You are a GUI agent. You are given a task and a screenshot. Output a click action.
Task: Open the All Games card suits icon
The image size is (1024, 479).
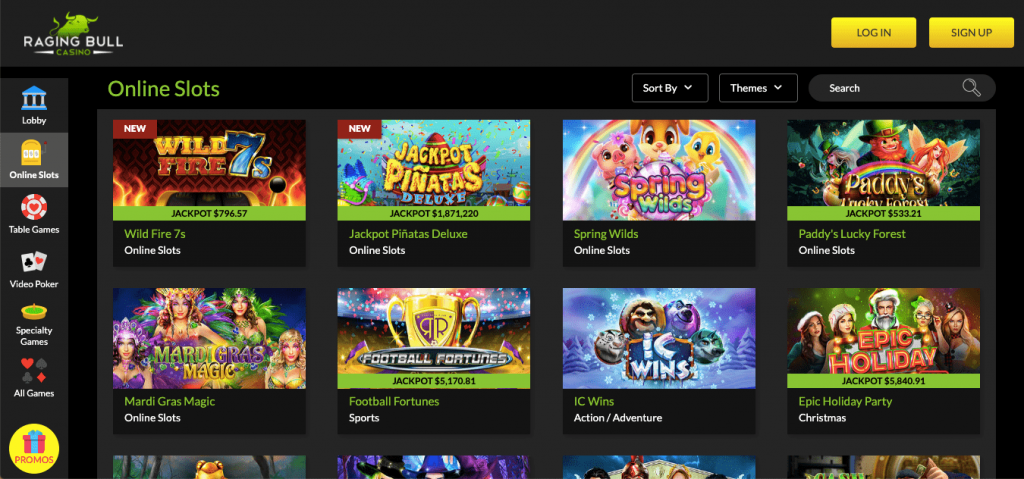(x=34, y=371)
